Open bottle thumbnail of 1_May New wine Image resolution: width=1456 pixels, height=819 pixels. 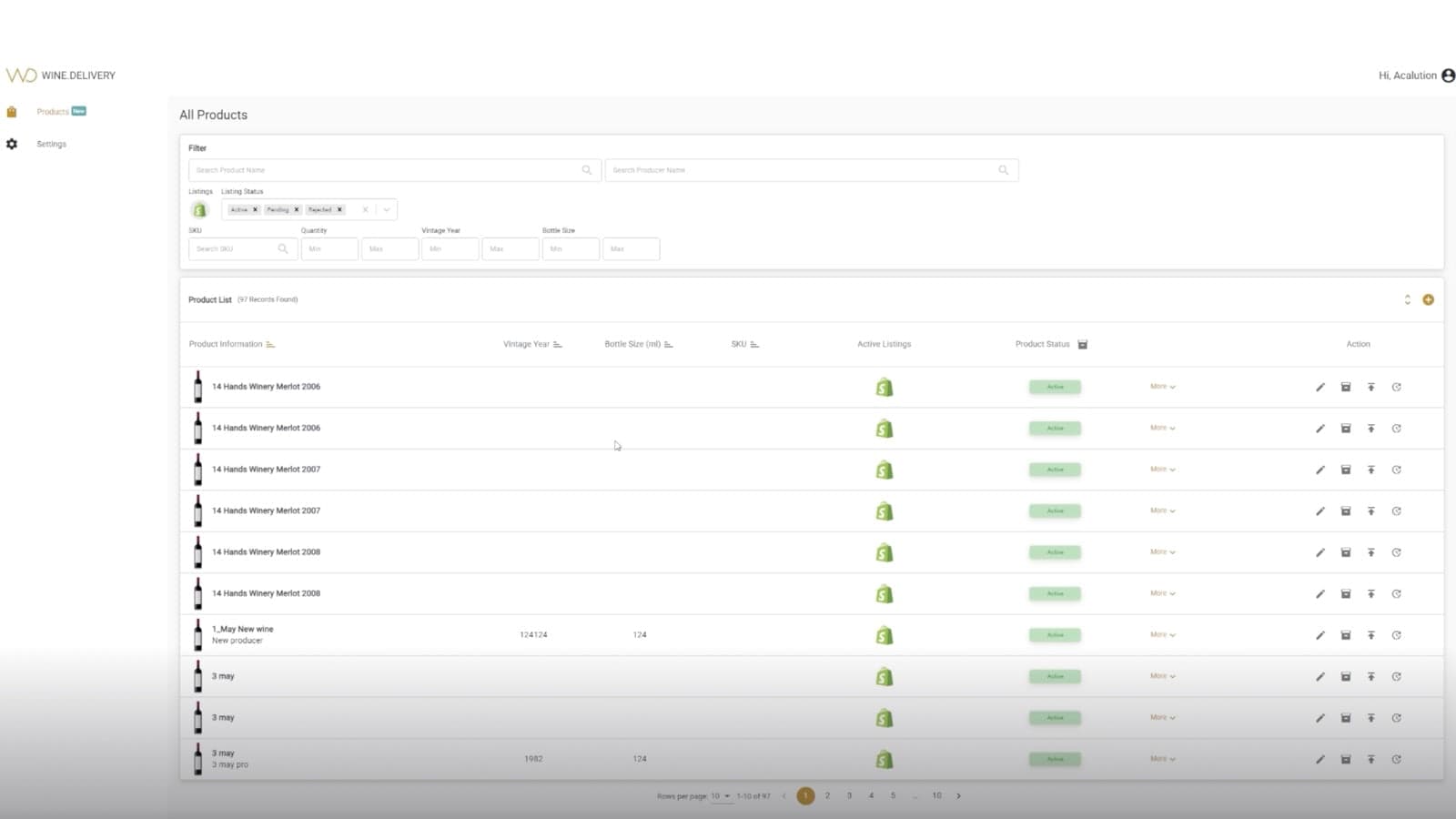point(197,634)
